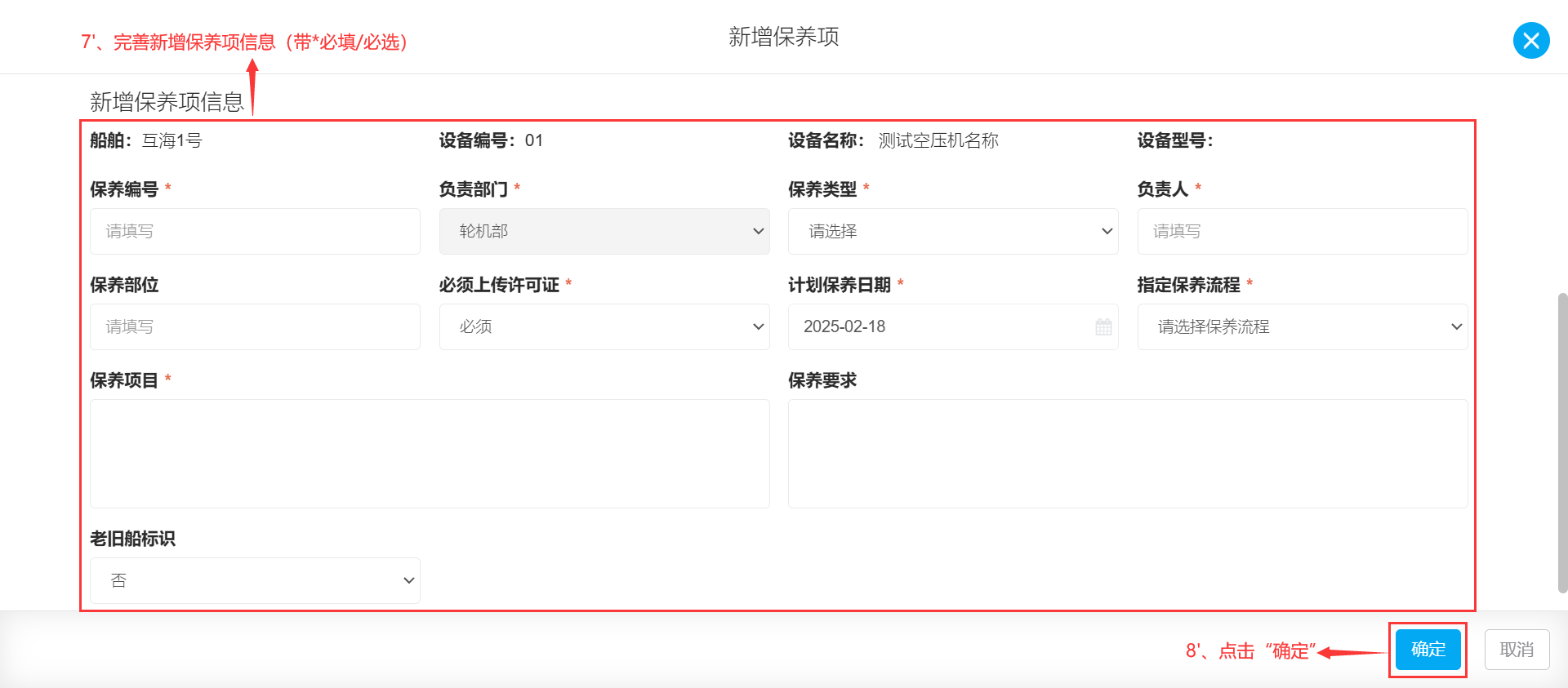Click the 新增保养项 dialog title
The image size is (1568, 688).
[784, 37]
